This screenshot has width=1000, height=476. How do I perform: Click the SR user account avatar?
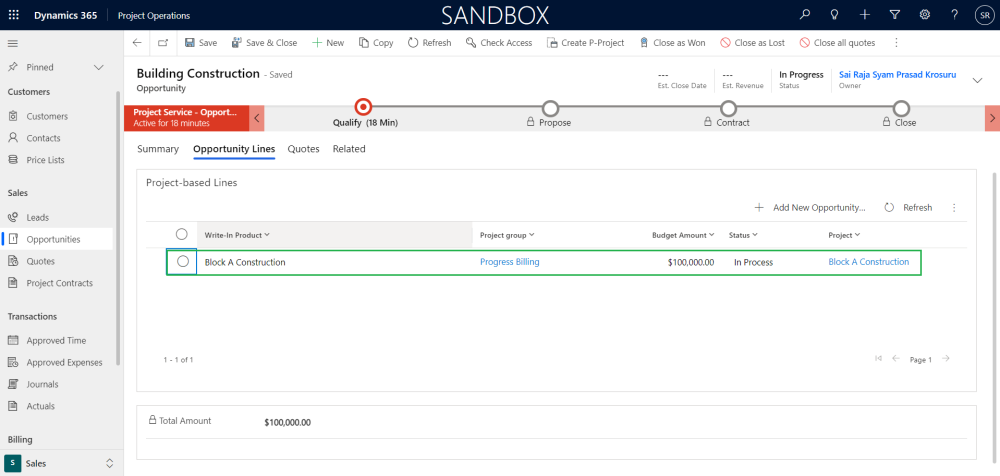[983, 15]
